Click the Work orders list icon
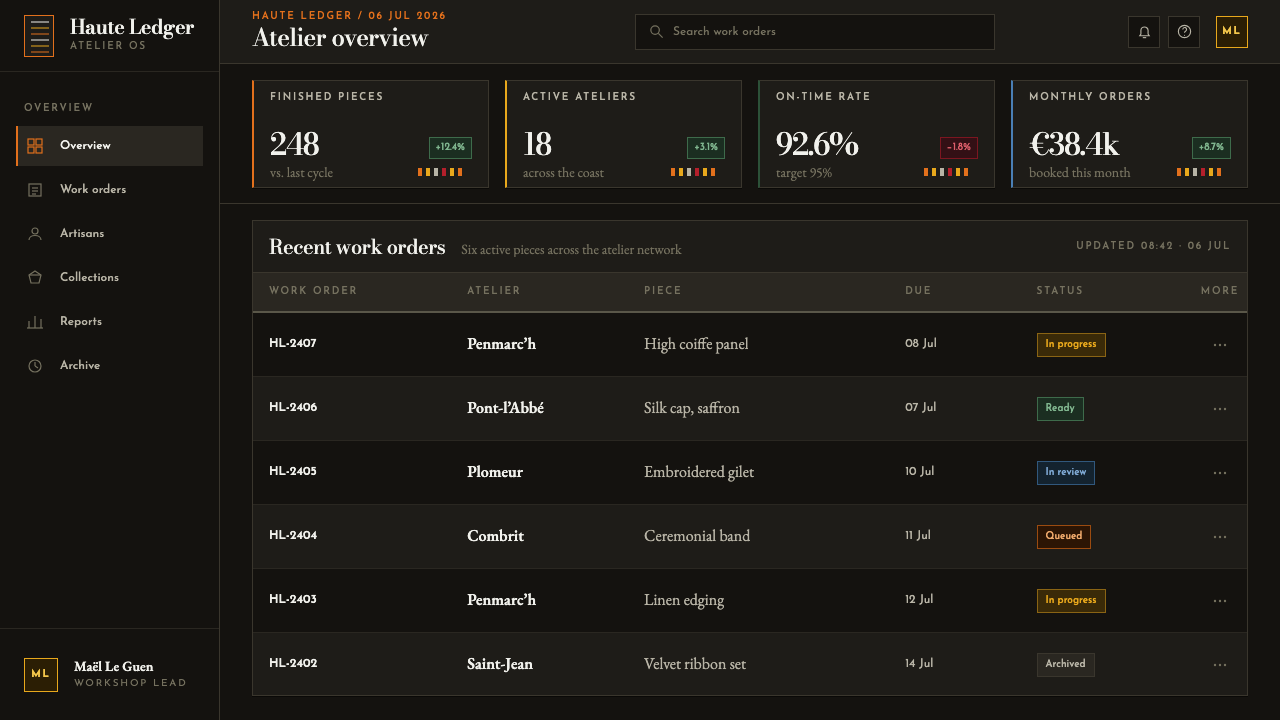Viewport: 1280px width, 720px height. [x=35, y=190]
